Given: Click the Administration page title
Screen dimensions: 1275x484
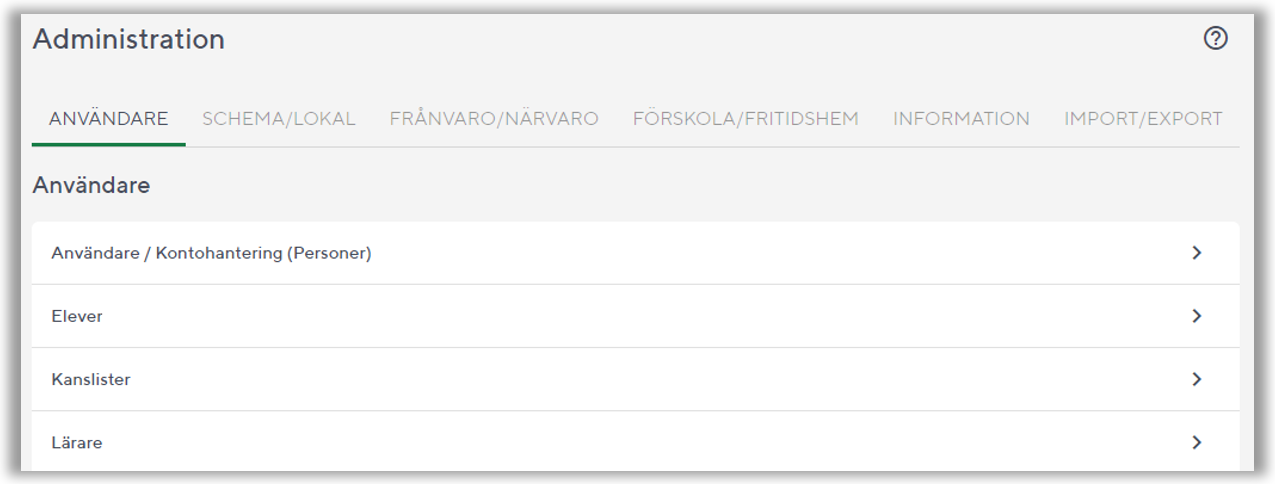Looking at the screenshot, I should (x=128, y=40).
